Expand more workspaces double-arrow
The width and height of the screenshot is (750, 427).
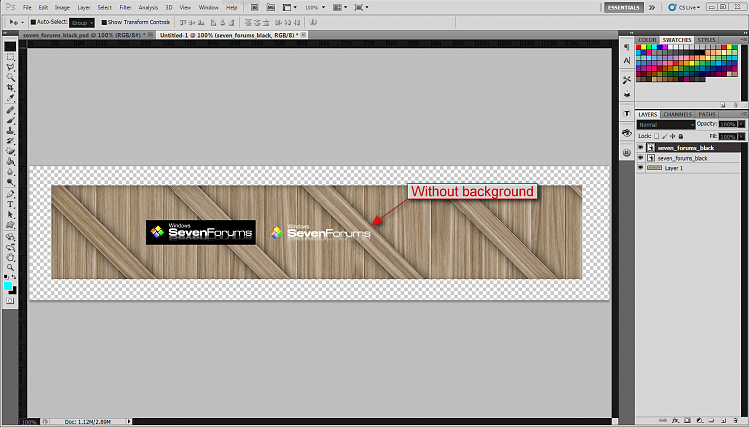click(652, 7)
